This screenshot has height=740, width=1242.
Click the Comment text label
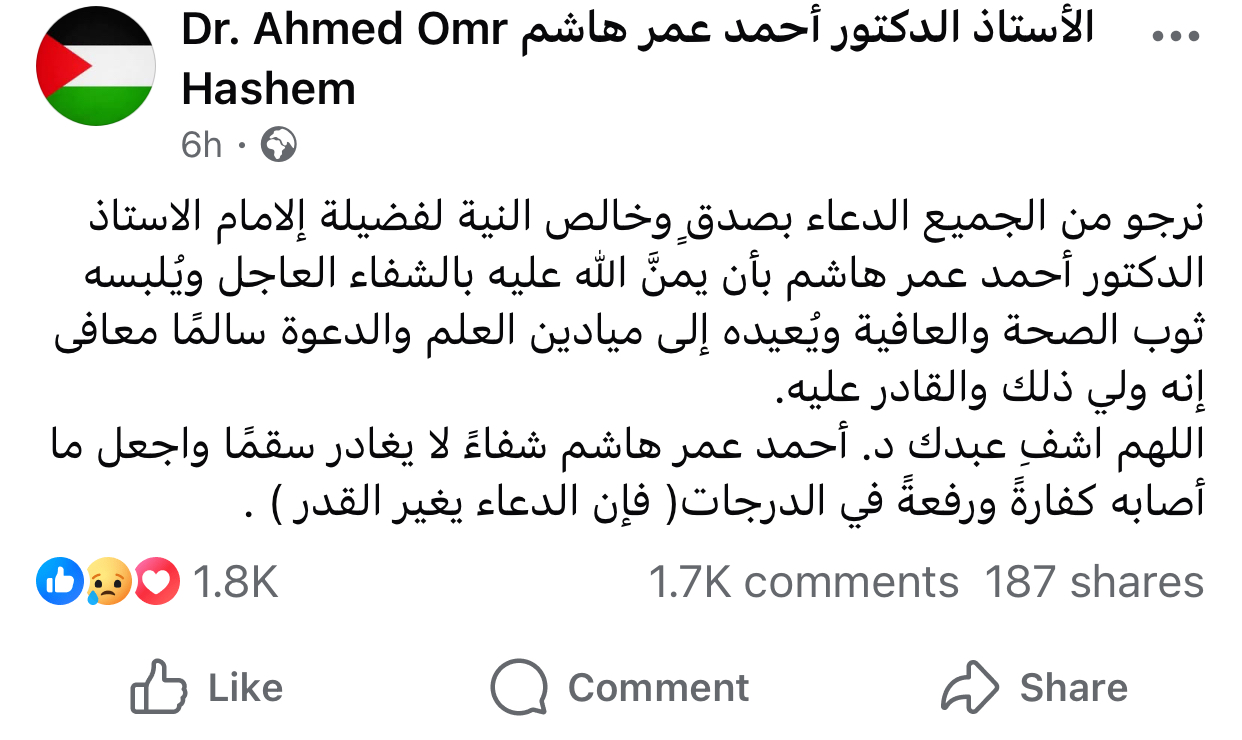pyautogui.click(x=658, y=688)
